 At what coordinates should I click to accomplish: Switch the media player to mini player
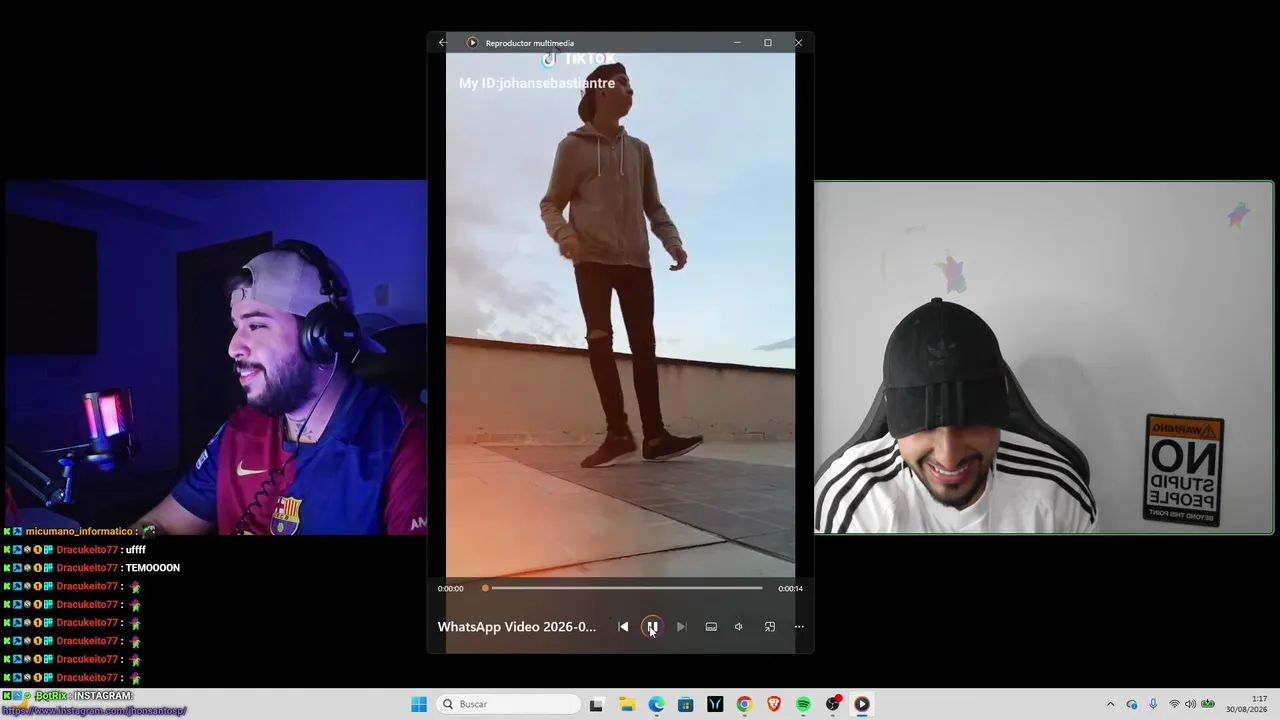click(x=770, y=627)
